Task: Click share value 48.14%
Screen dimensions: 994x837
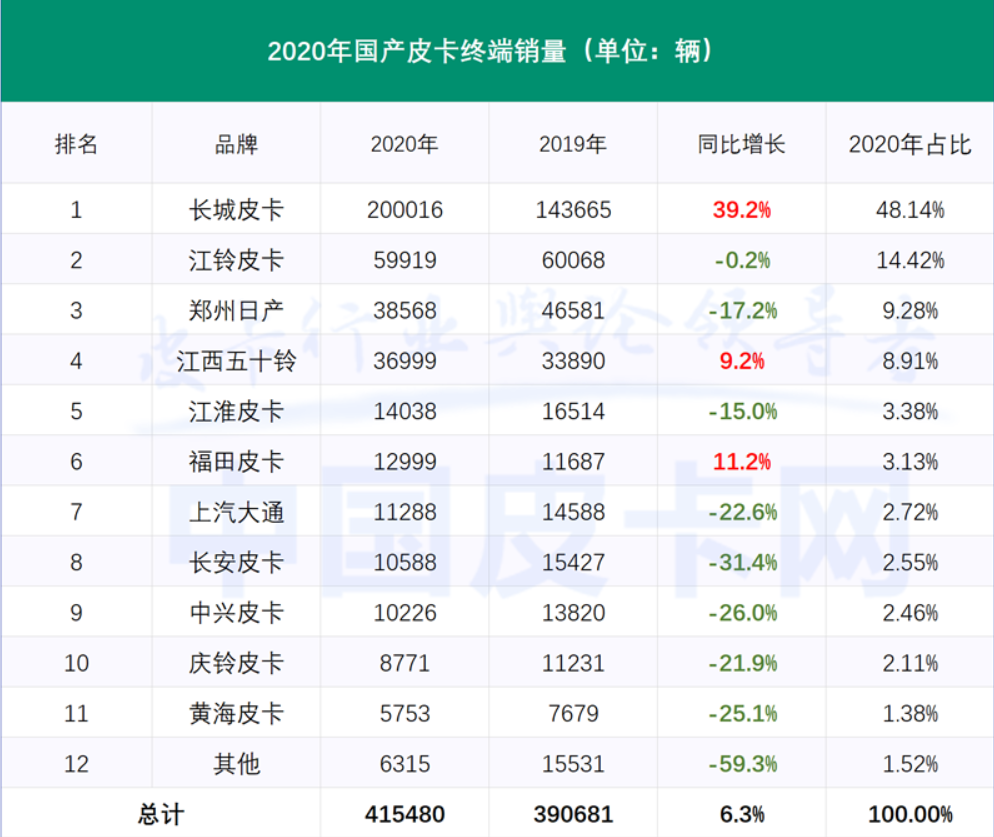Action: (x=910, y=210)
